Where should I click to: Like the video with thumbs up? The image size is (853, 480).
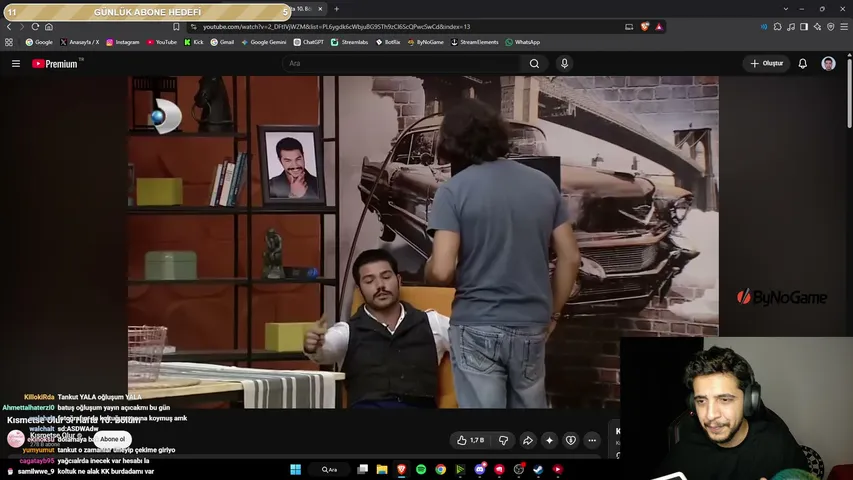[x=471, y=440]
